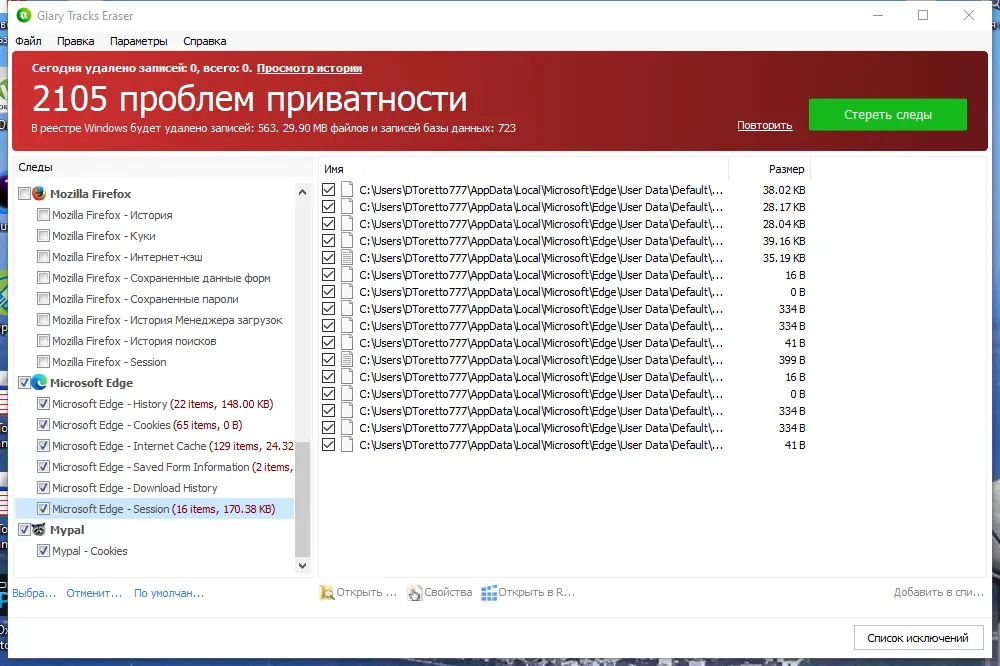Toggle Microsoft Edge - Download History checkbox
This screenshot has height=666, width=1000.
43,488
